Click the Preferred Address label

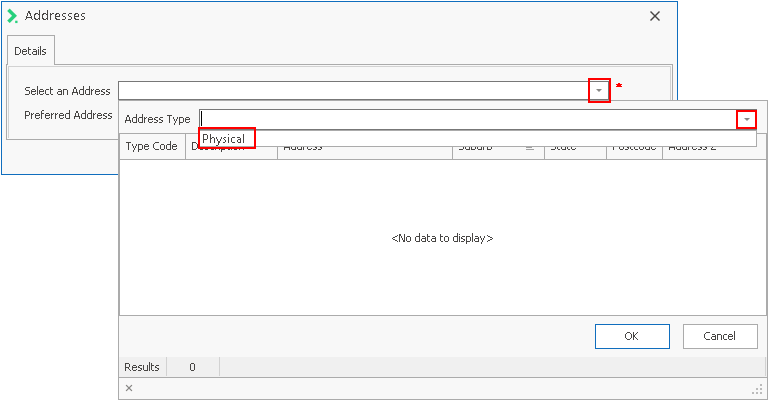(68, 115)
